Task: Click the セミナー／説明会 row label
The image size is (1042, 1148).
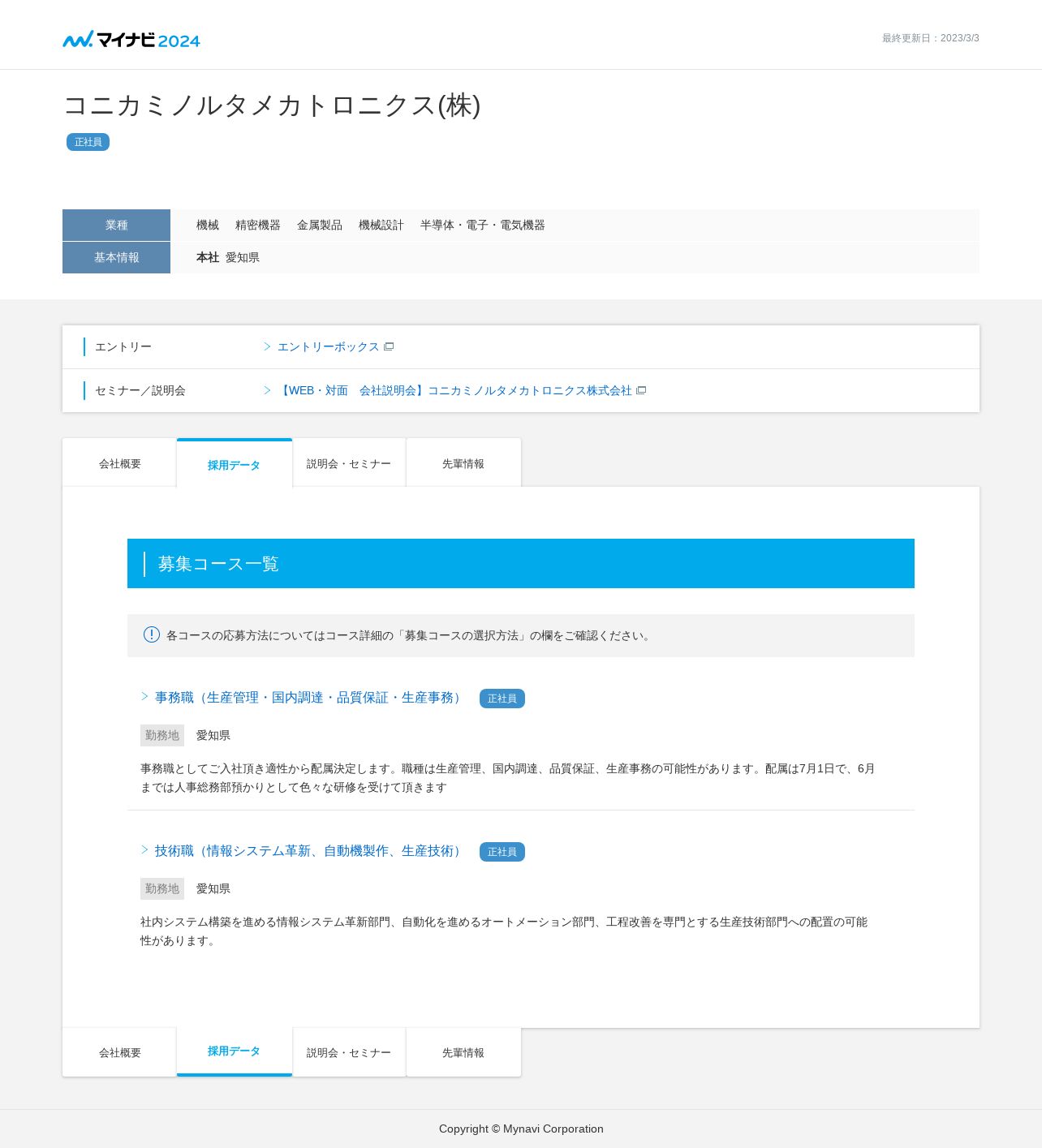Action: point(140,390)
